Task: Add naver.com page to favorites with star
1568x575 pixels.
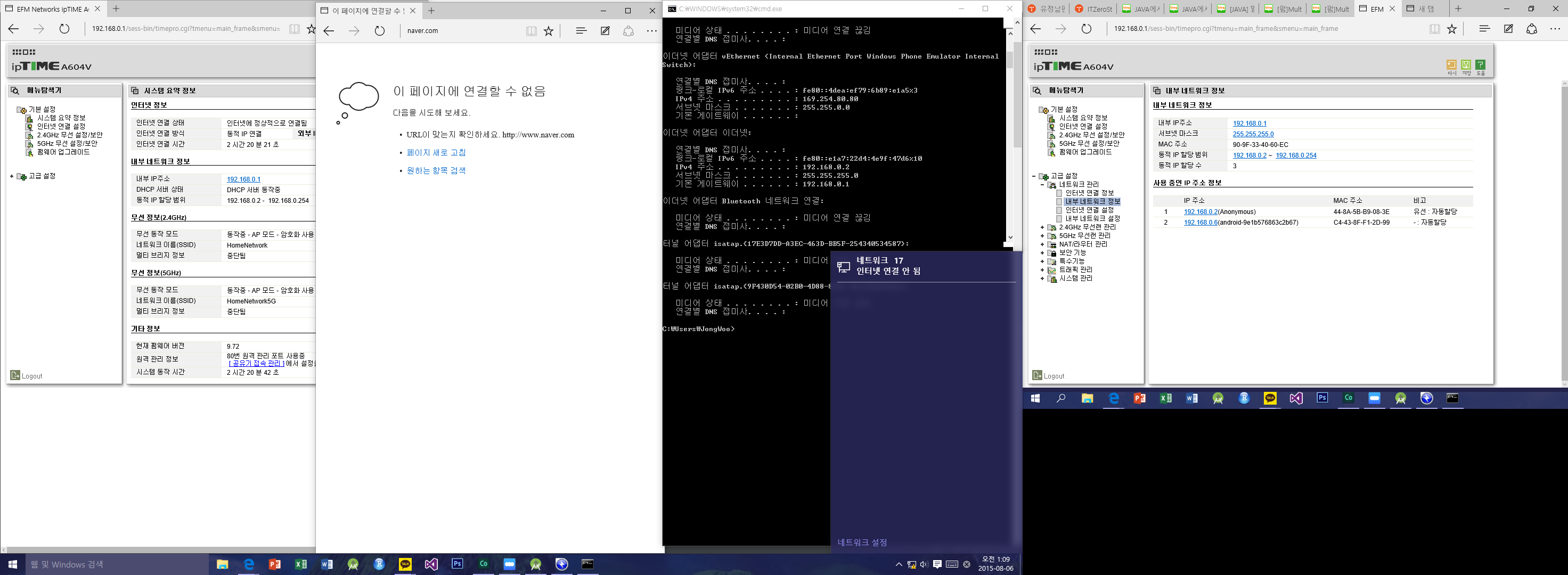Action: pos(549,30)
